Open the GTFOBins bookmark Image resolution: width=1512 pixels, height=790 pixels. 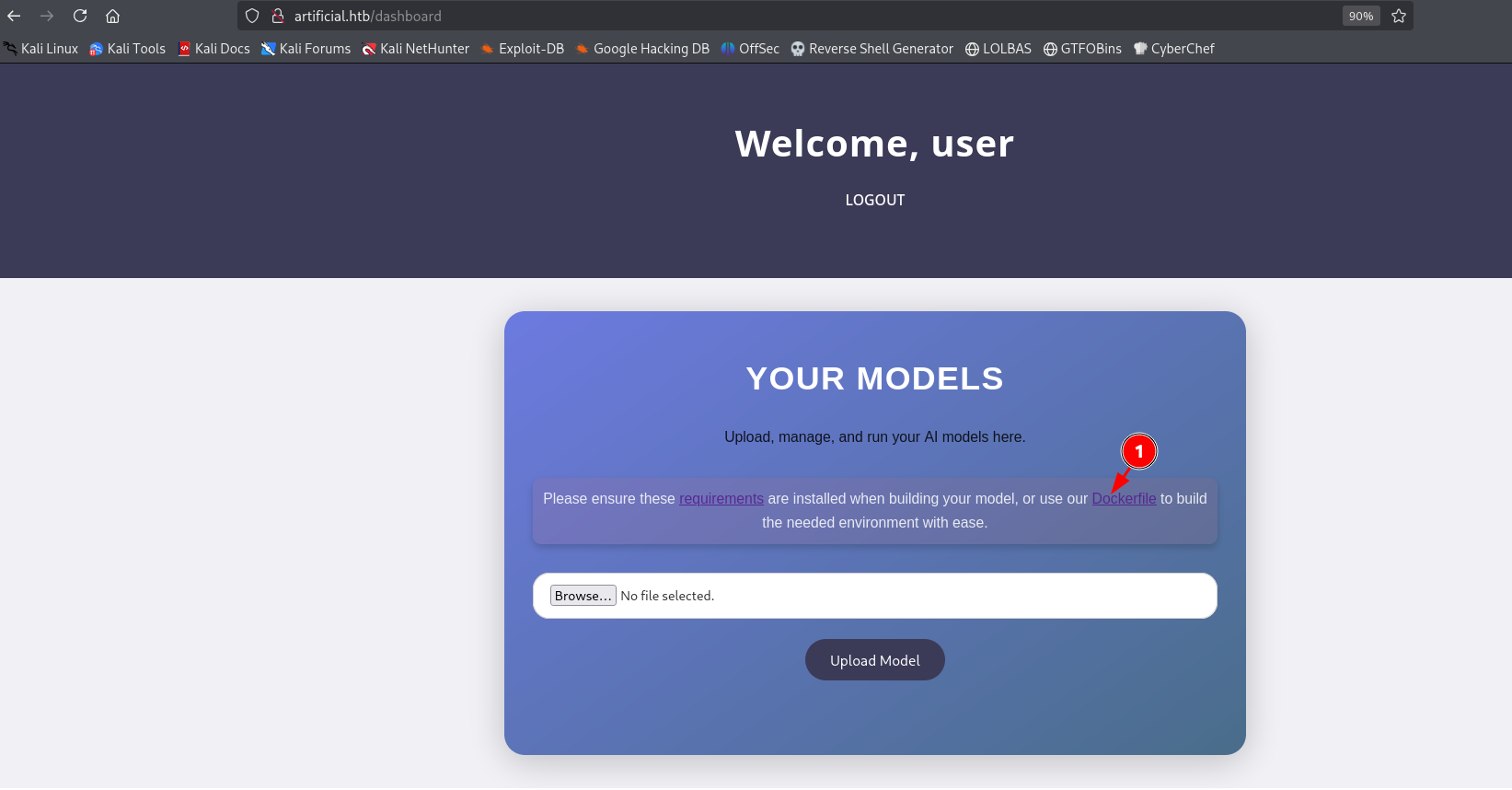click(x=1082, y=49)
